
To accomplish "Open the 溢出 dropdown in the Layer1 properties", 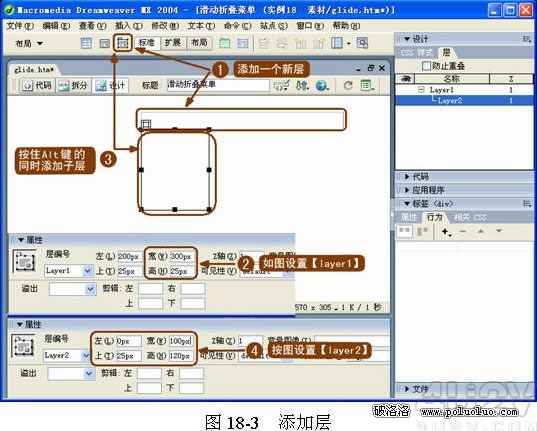I will (90, 289).
